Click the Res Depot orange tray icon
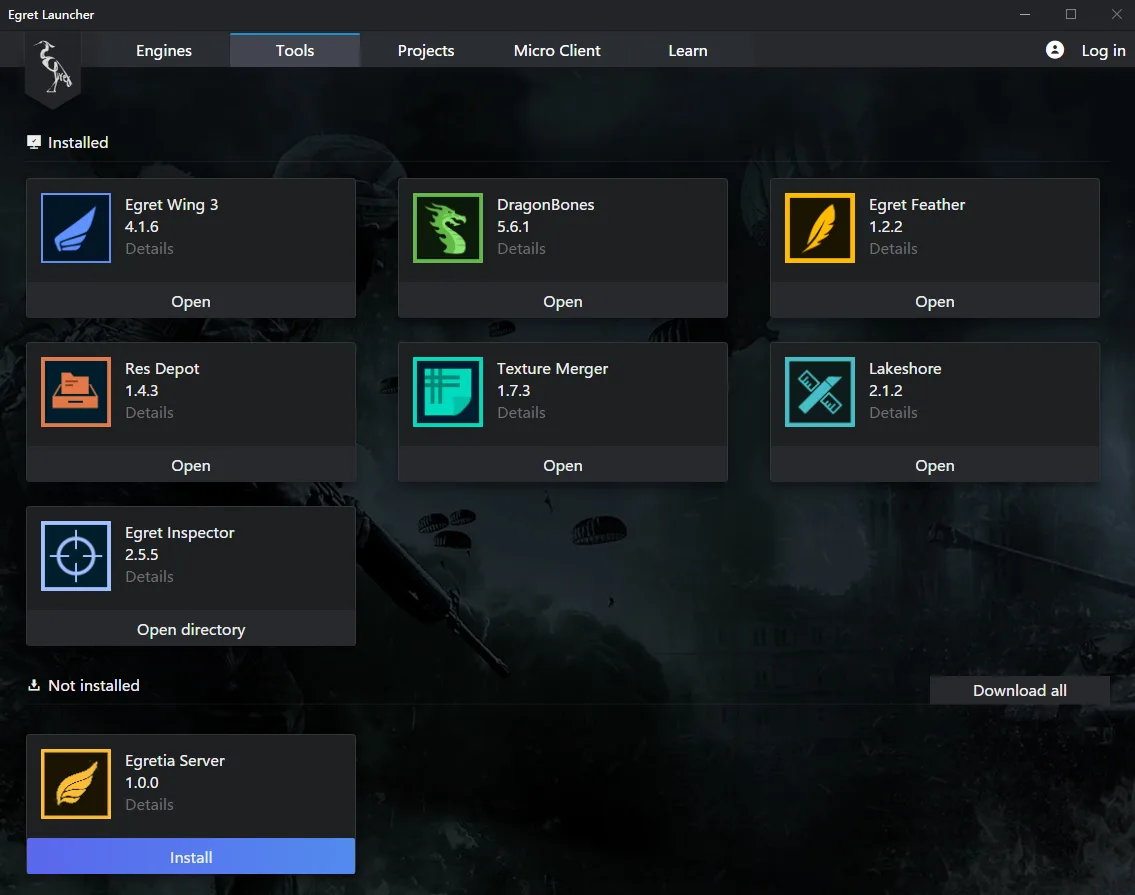1135x895 pixels. pyautogui.click(x=76, y=392)
